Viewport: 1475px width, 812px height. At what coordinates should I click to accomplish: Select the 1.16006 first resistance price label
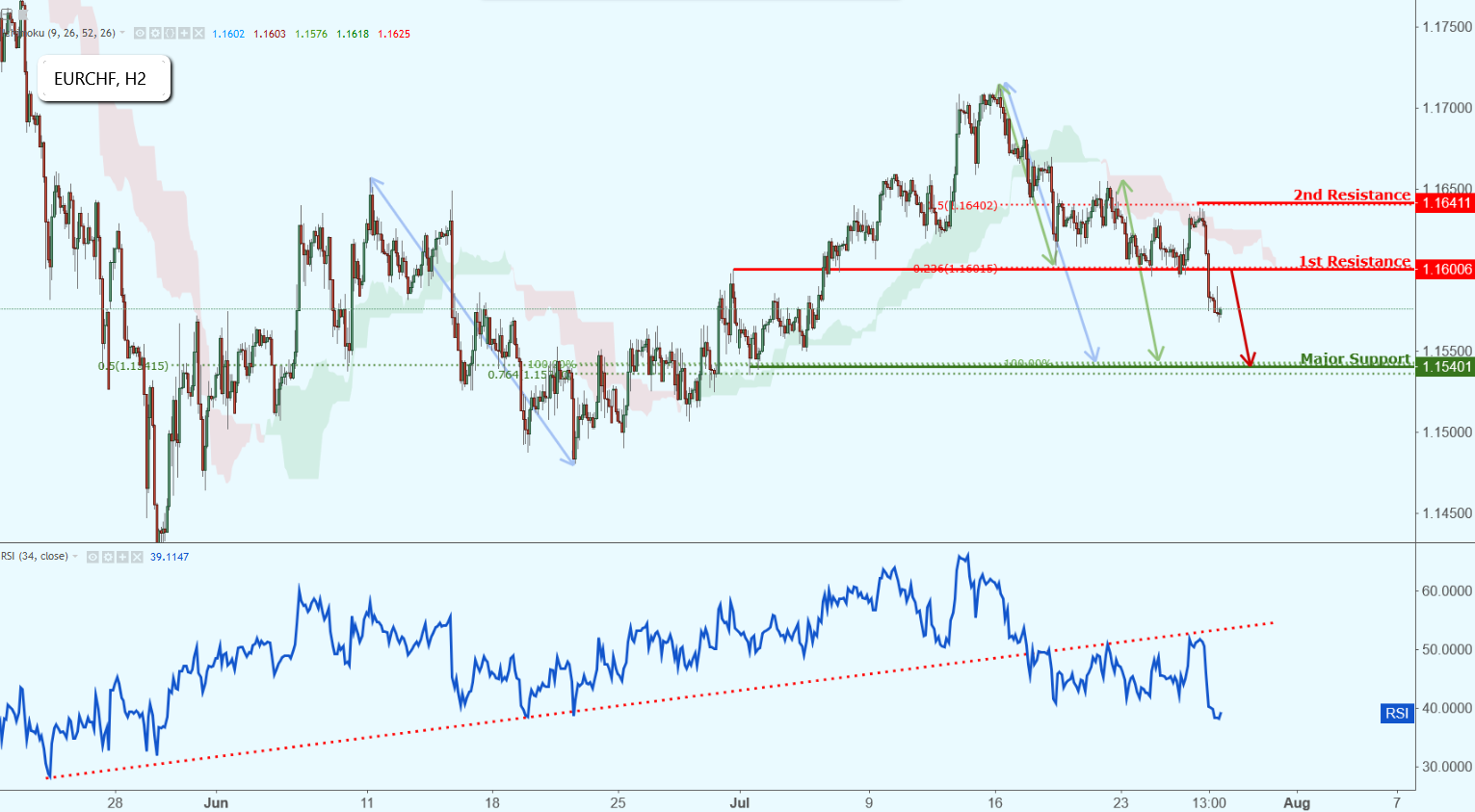[x=1445, y=269]
